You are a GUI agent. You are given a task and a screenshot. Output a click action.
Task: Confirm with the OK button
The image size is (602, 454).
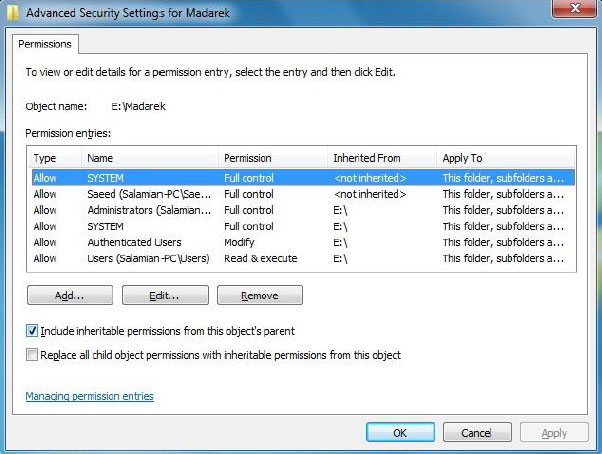click(x=399, y=433)
